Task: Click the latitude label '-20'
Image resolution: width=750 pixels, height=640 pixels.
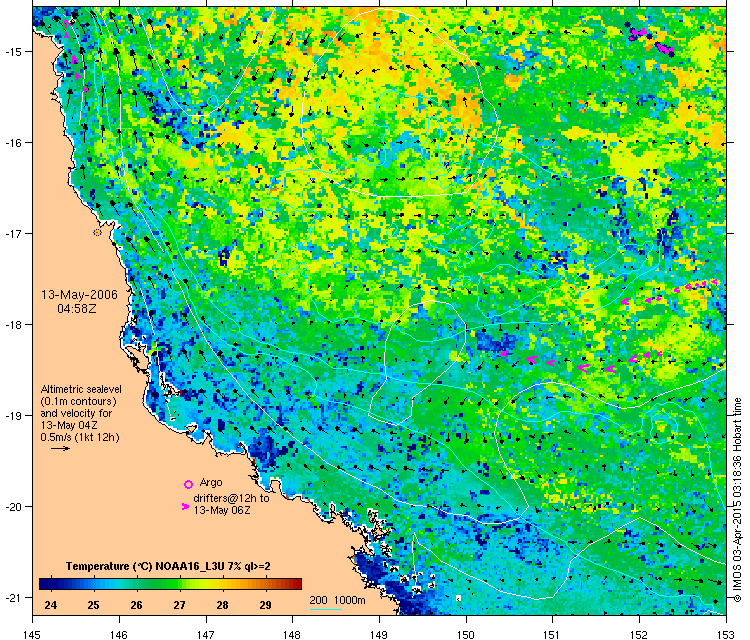Action: click(x=12, y=507)
